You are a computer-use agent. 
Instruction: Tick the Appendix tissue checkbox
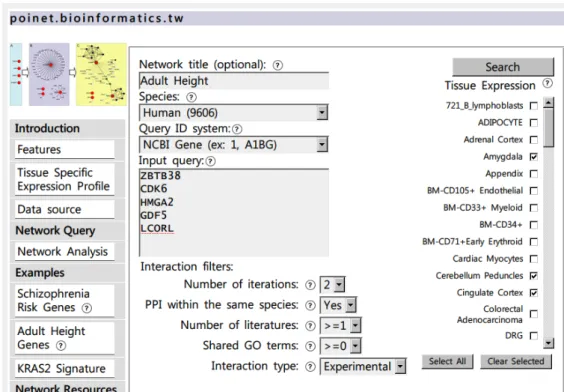pos(534,174)
